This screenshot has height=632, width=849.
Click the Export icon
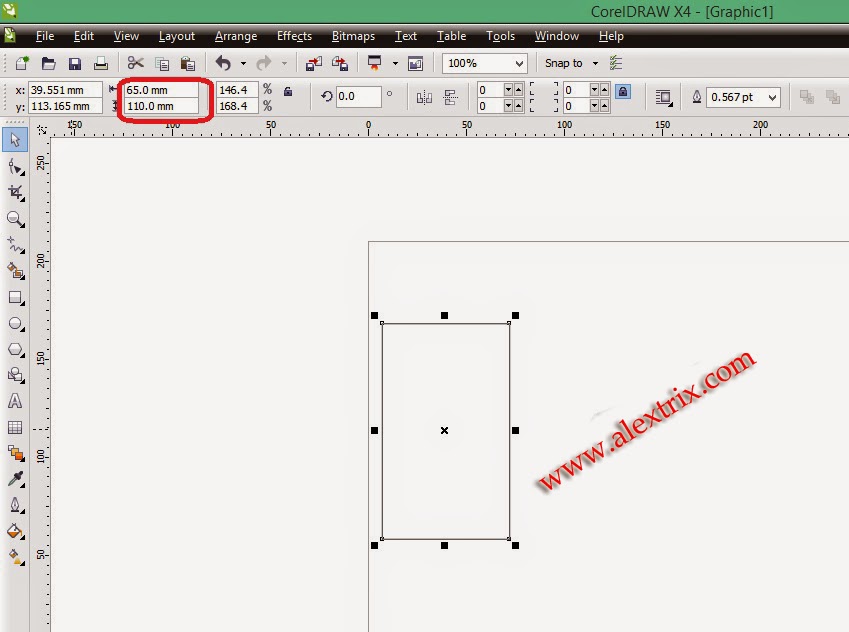coord(340,63)
